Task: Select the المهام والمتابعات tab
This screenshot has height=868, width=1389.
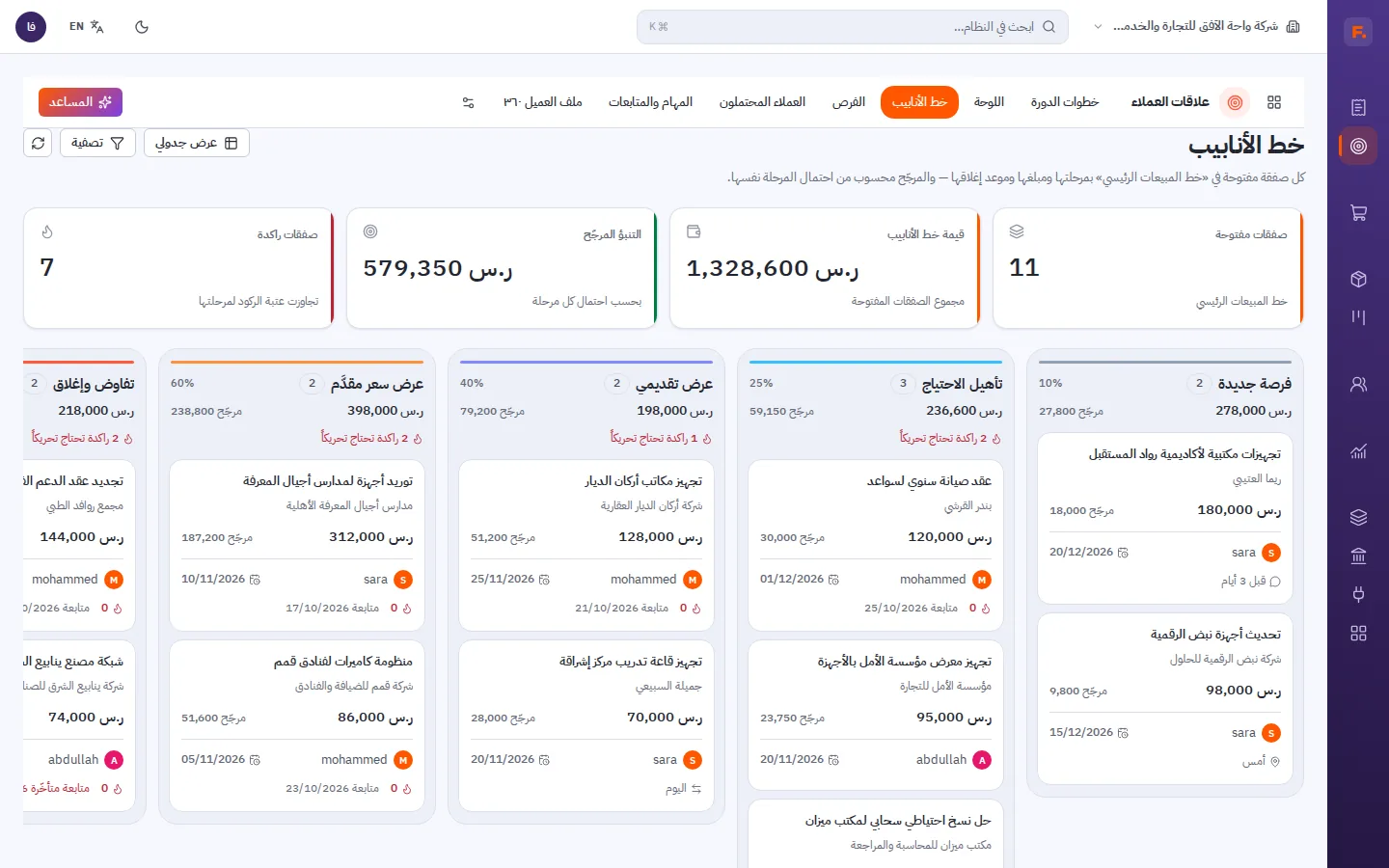Action: click(650, 102)
